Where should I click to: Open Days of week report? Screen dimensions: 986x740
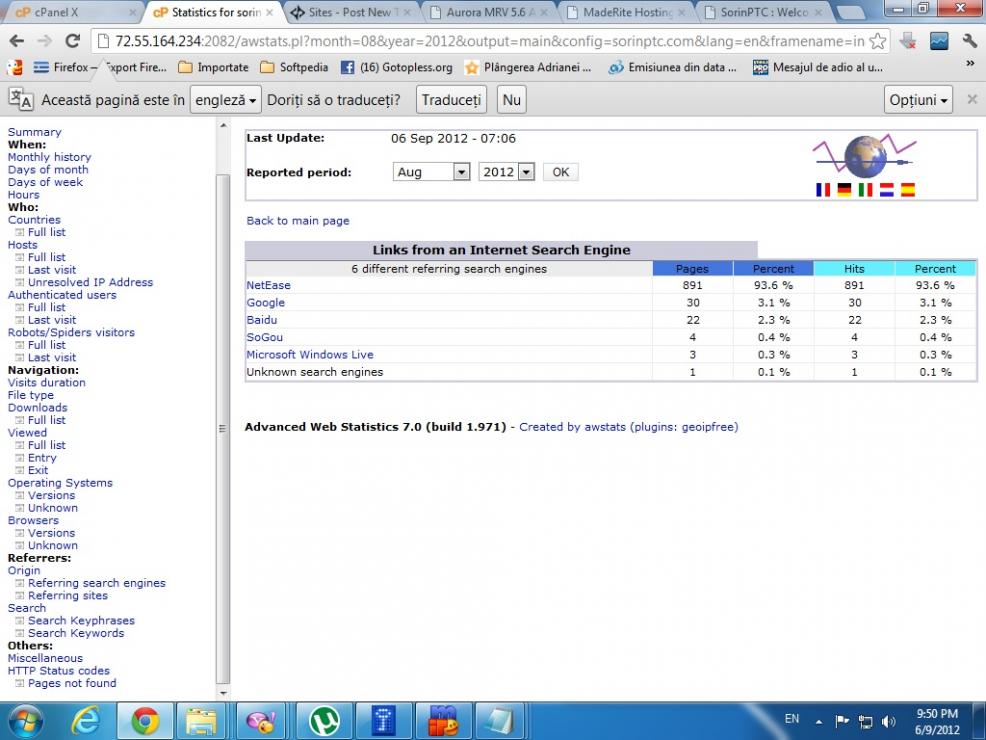(x=45, y=182)
